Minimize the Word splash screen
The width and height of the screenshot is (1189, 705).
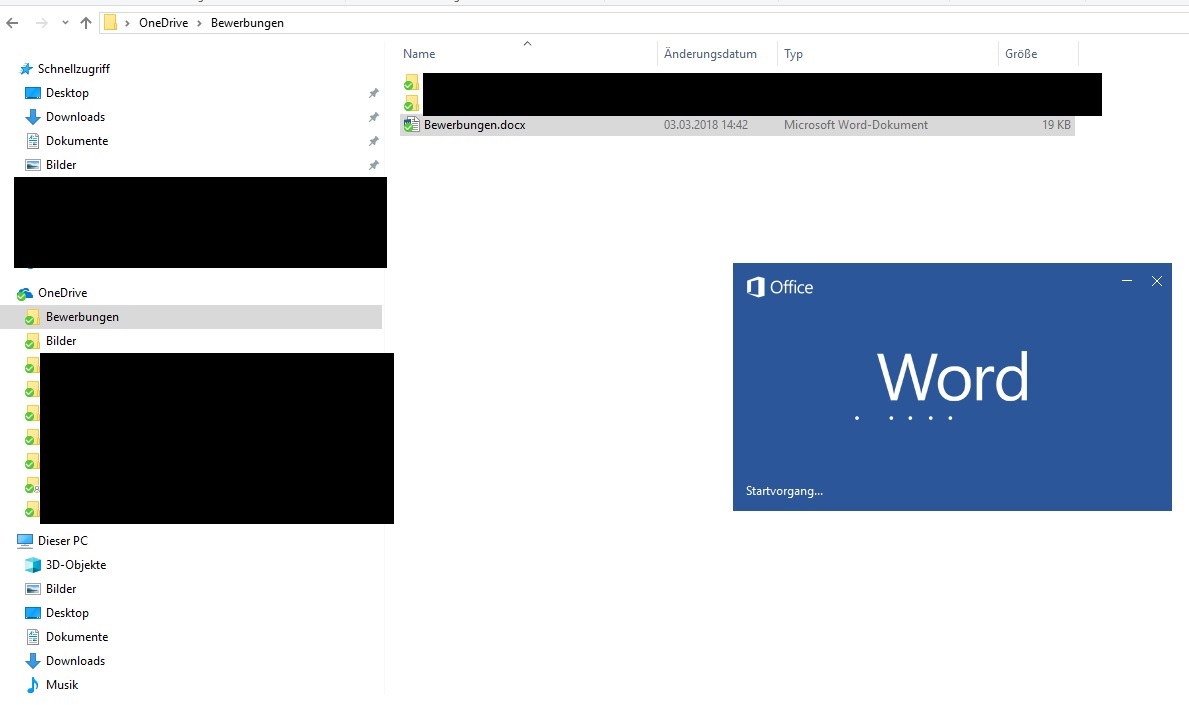tap(1127, 281)
